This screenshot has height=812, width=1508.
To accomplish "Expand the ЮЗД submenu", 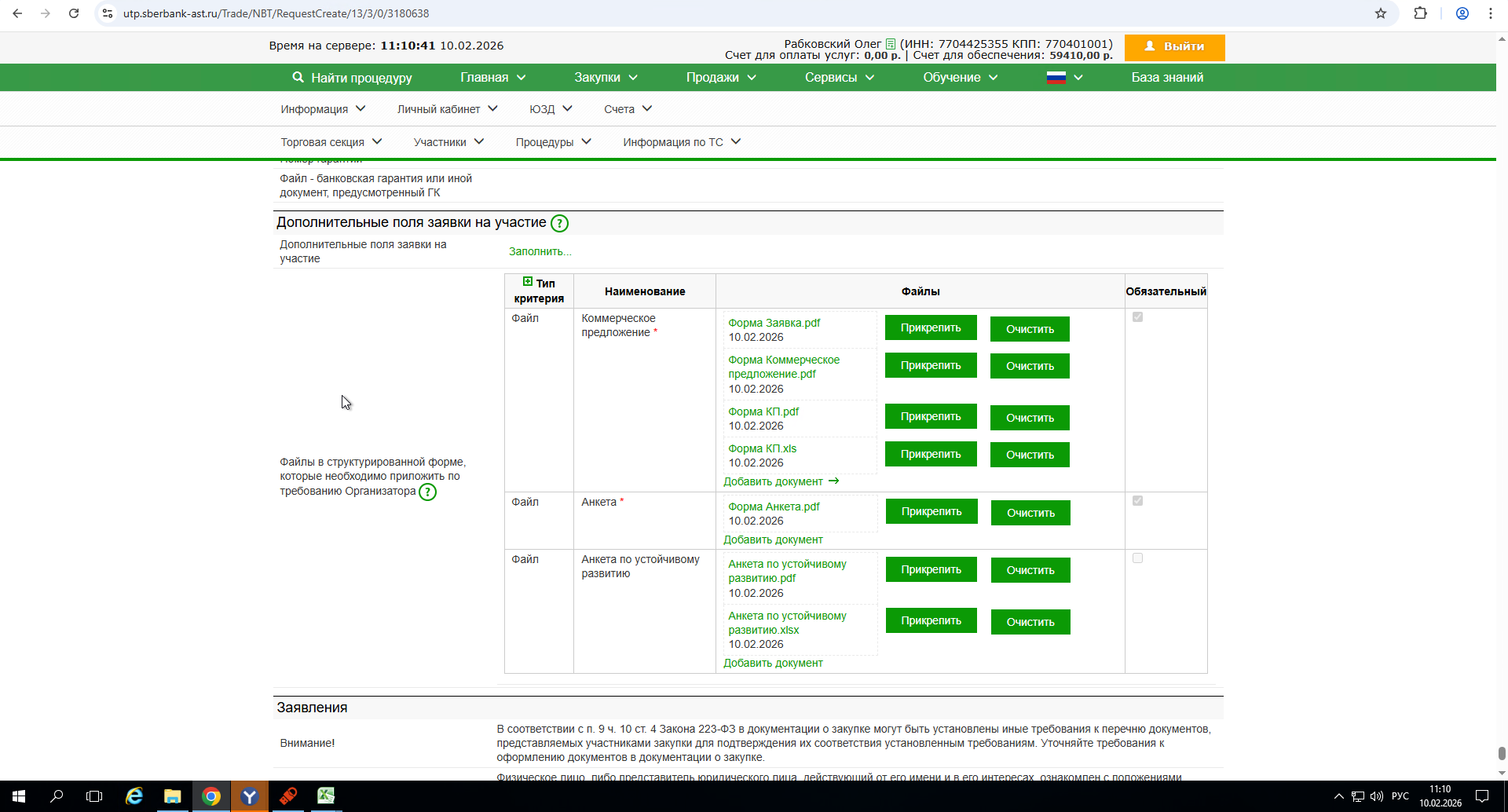I will pos(551,109).
